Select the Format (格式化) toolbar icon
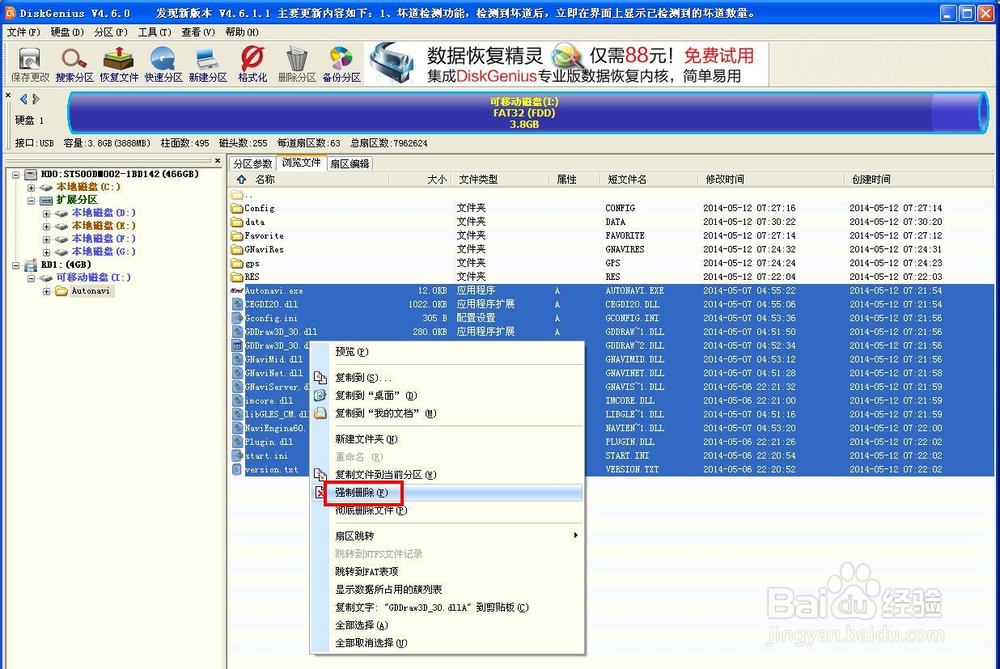 pyautogui.click(x=253, y=64)
